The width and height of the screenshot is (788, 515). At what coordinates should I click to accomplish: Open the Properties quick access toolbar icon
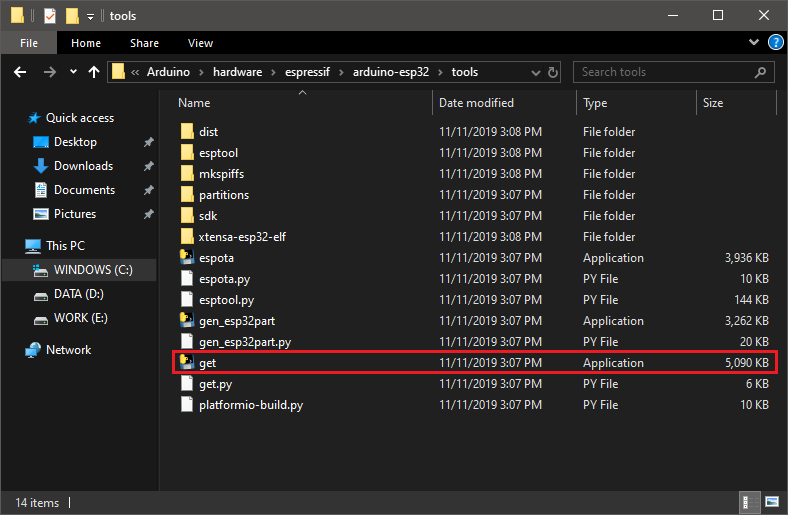49,16
